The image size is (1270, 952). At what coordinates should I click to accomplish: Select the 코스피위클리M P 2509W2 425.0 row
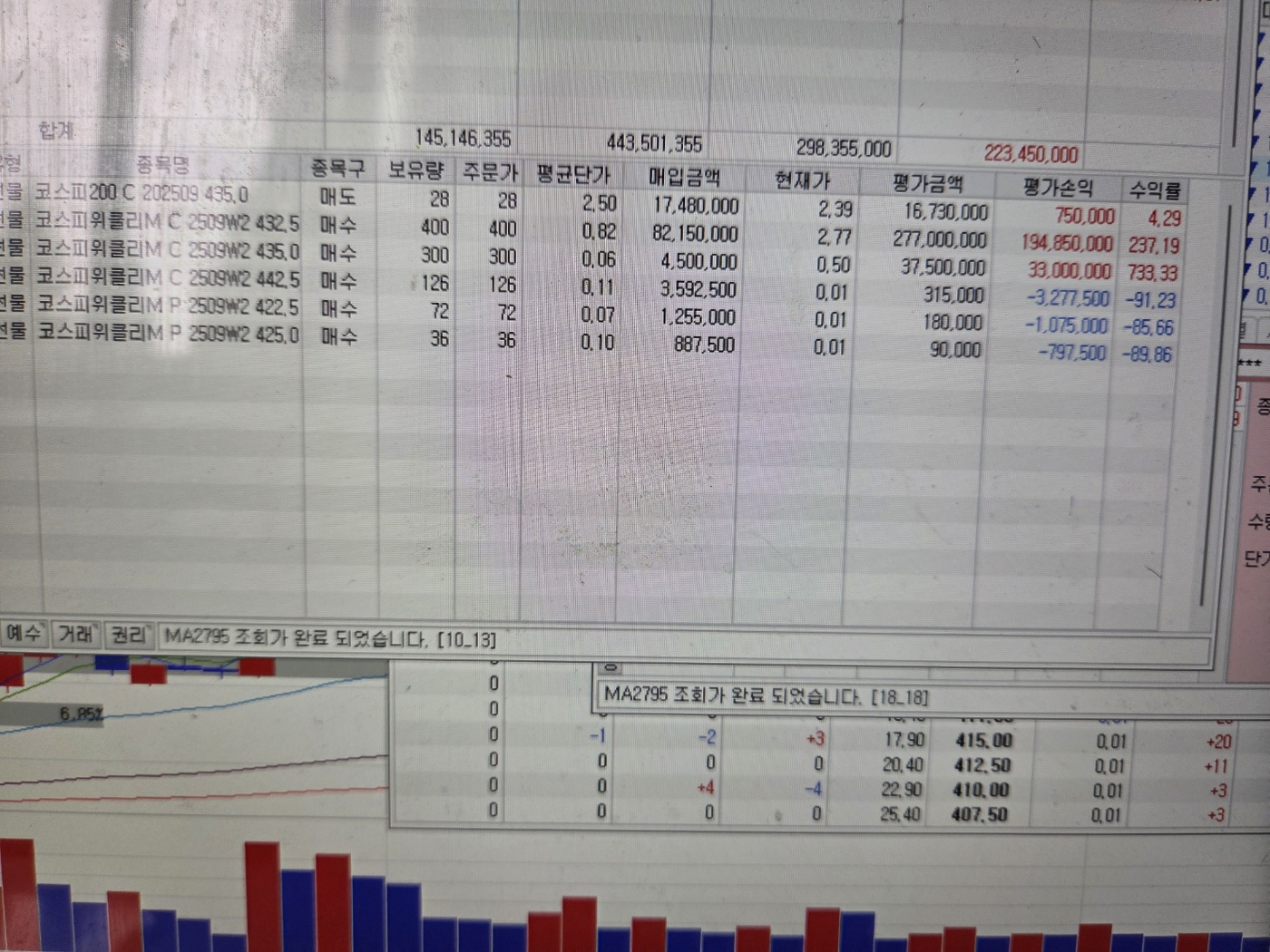590,341
